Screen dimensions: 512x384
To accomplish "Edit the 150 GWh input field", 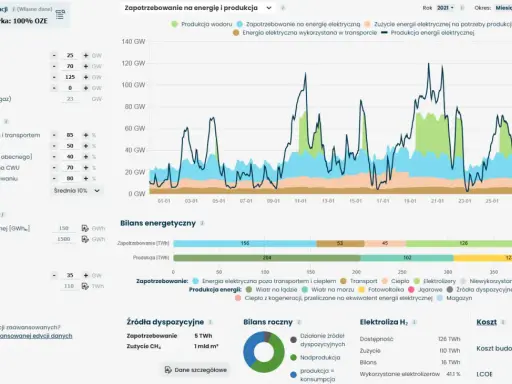I will 64,228.
